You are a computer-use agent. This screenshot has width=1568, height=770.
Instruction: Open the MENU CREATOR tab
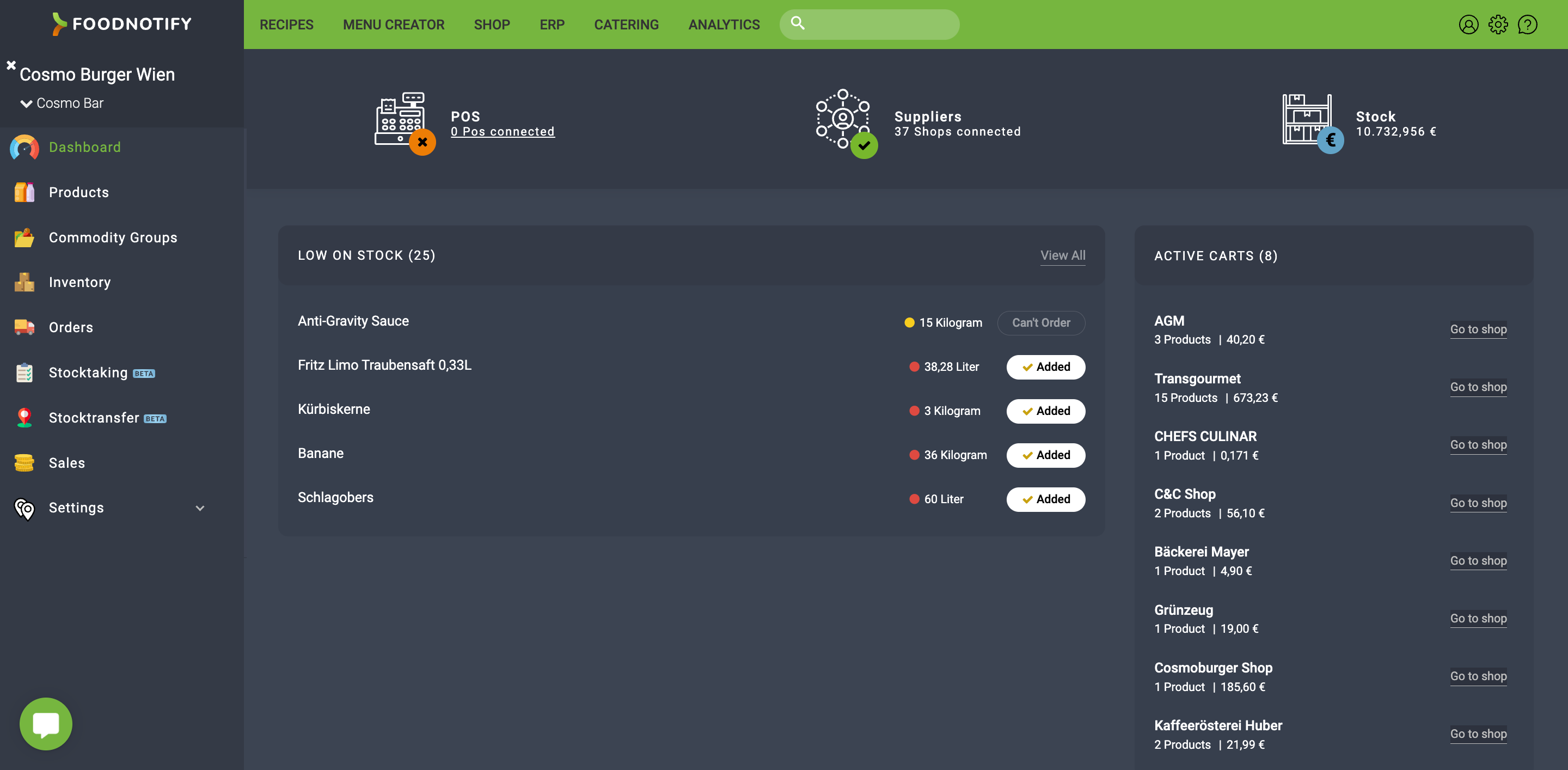coord(394,25)
